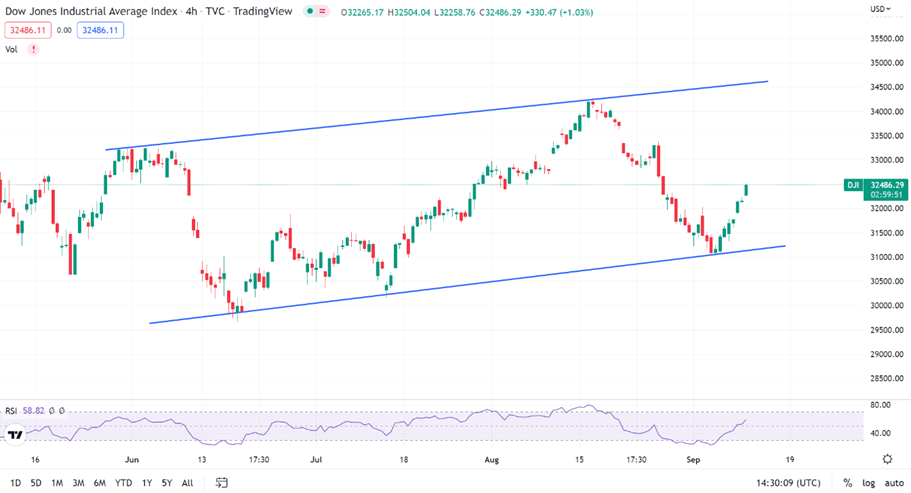This screenshot has height=493, width=911.
Task: Click the Jul date label on time axis
Action: [x=315, y=459]
